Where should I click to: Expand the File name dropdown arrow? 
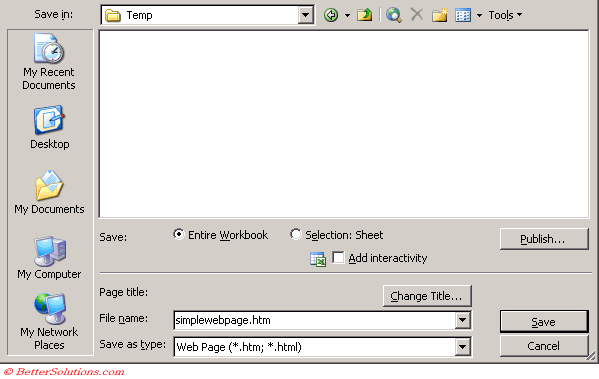[463, 320]
